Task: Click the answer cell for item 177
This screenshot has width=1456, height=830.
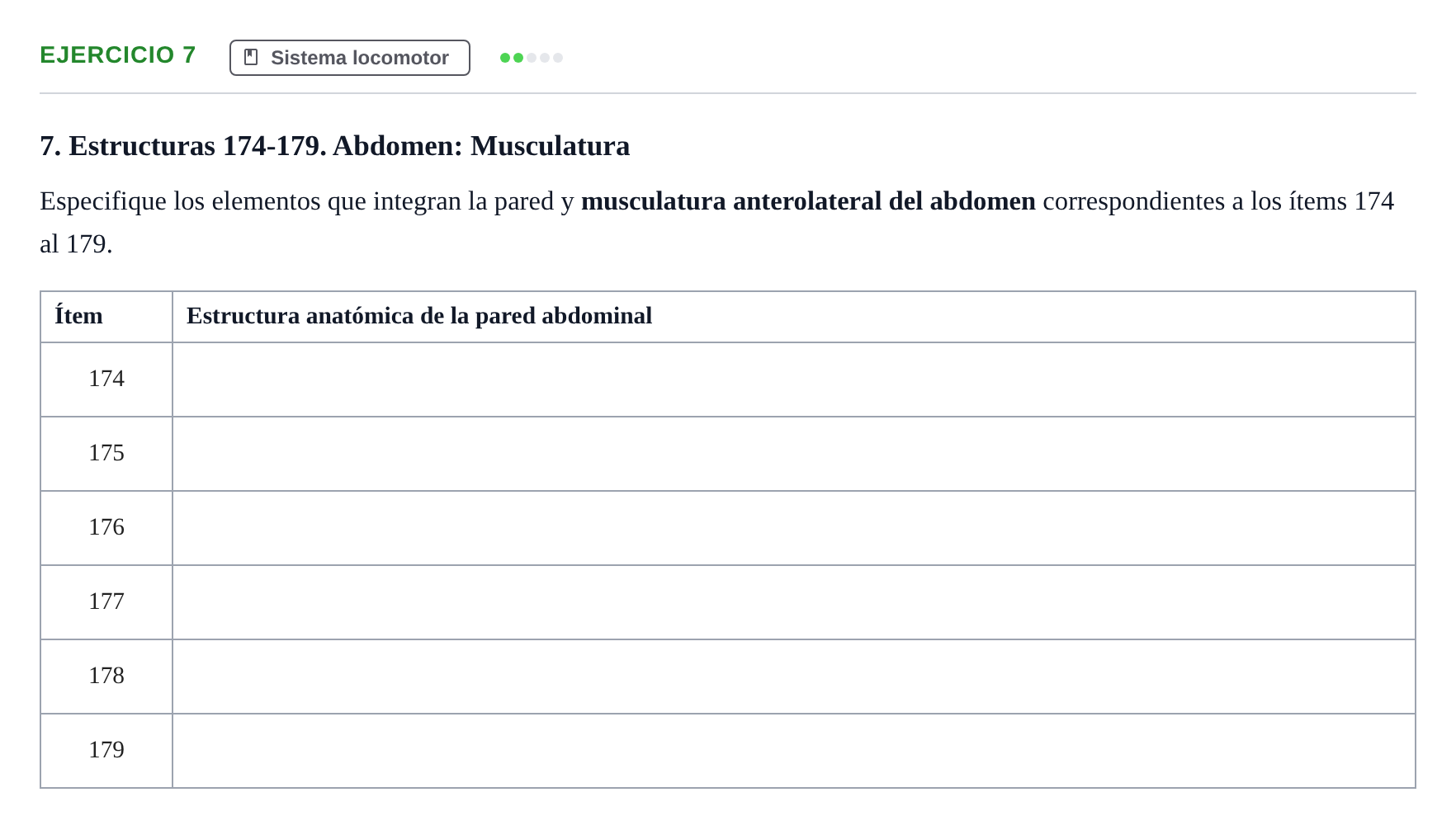Action: (794, 602)
